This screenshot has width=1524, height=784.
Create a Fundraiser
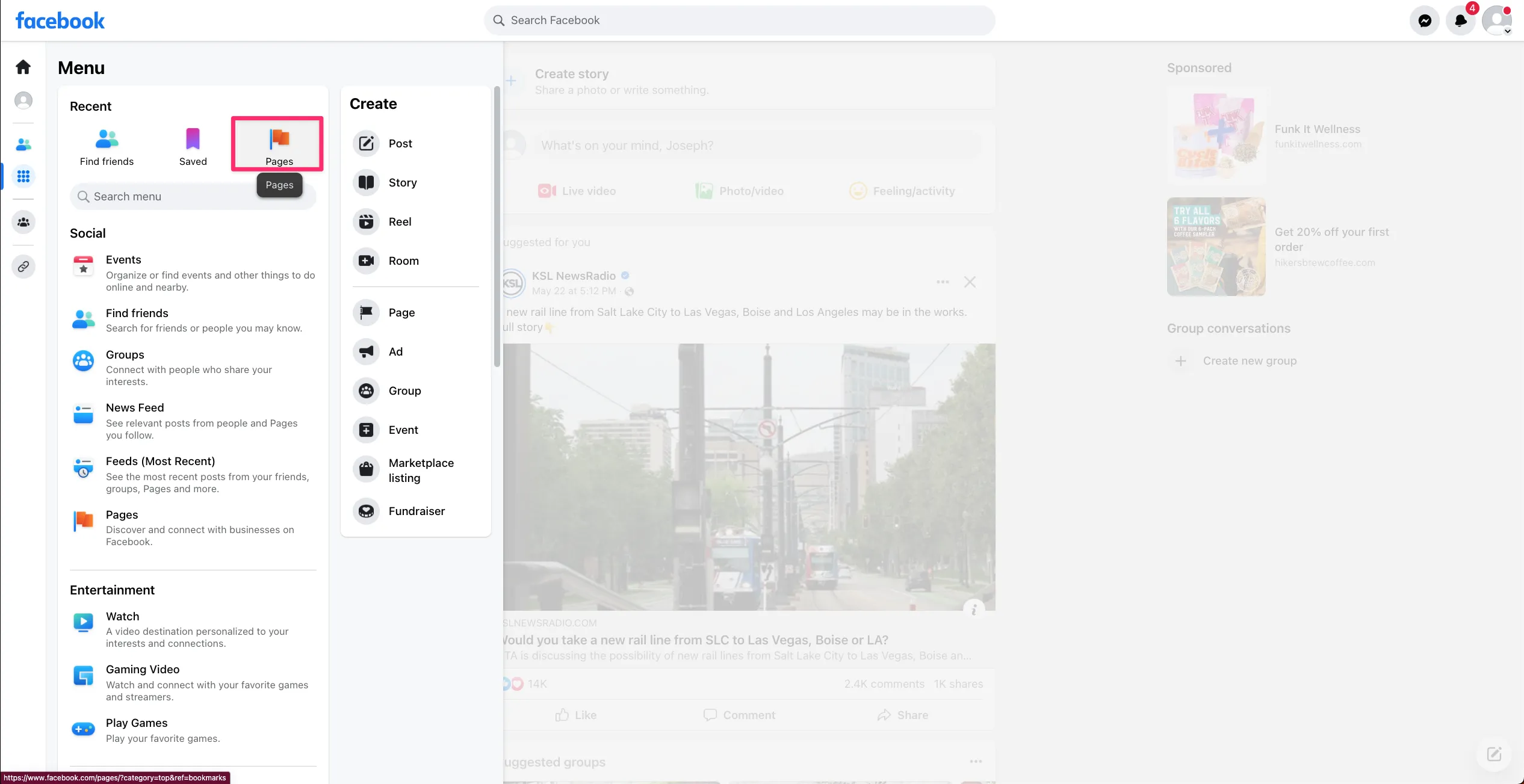pos(416,511)
